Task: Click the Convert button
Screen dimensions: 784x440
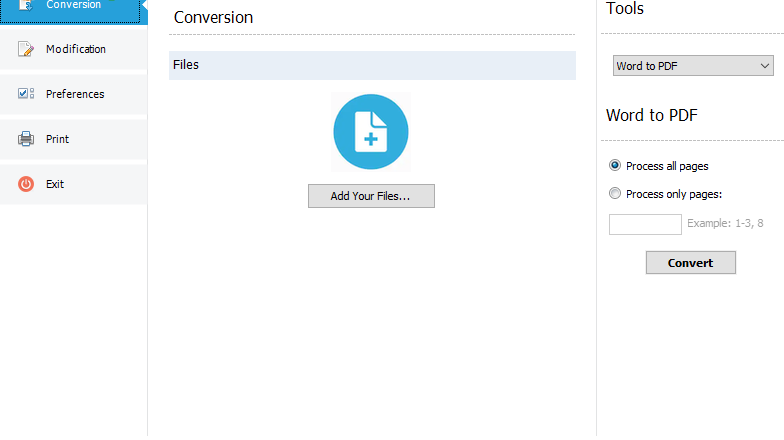Action: 690,262
